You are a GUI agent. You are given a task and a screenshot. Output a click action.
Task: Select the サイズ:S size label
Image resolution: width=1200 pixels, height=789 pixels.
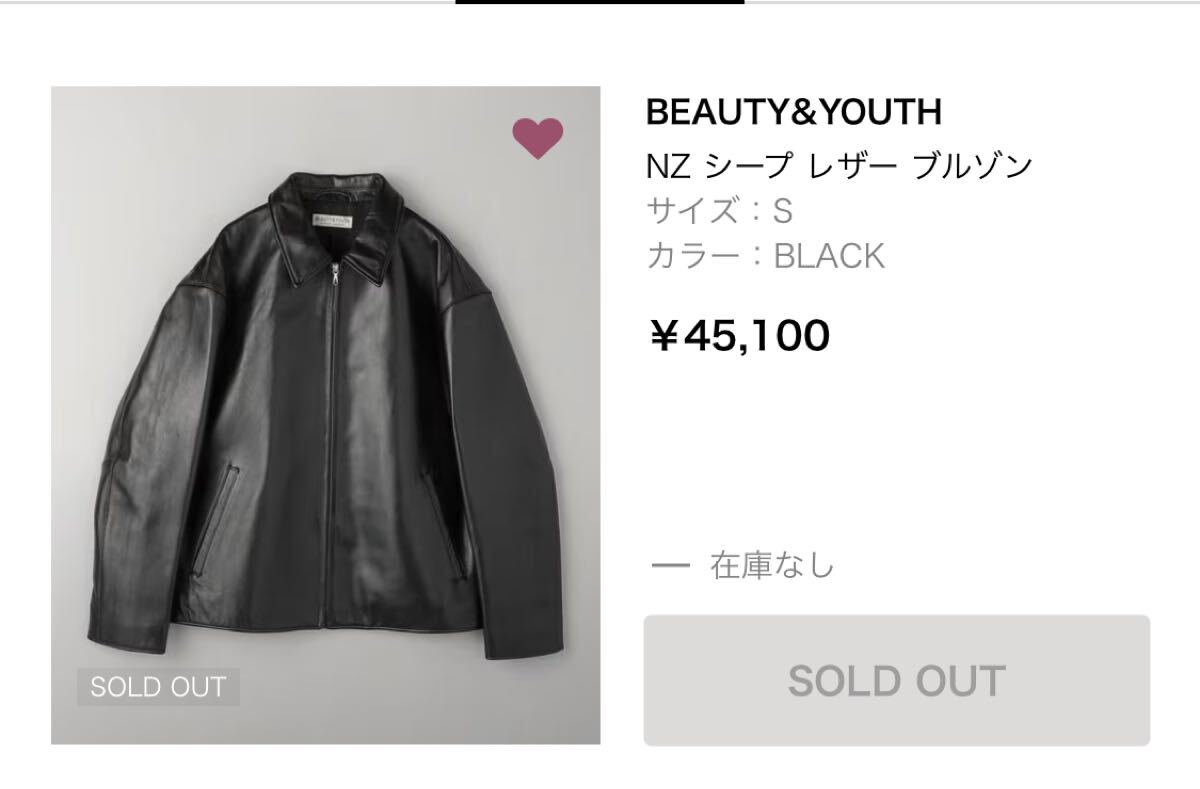(x=719, y=211)
